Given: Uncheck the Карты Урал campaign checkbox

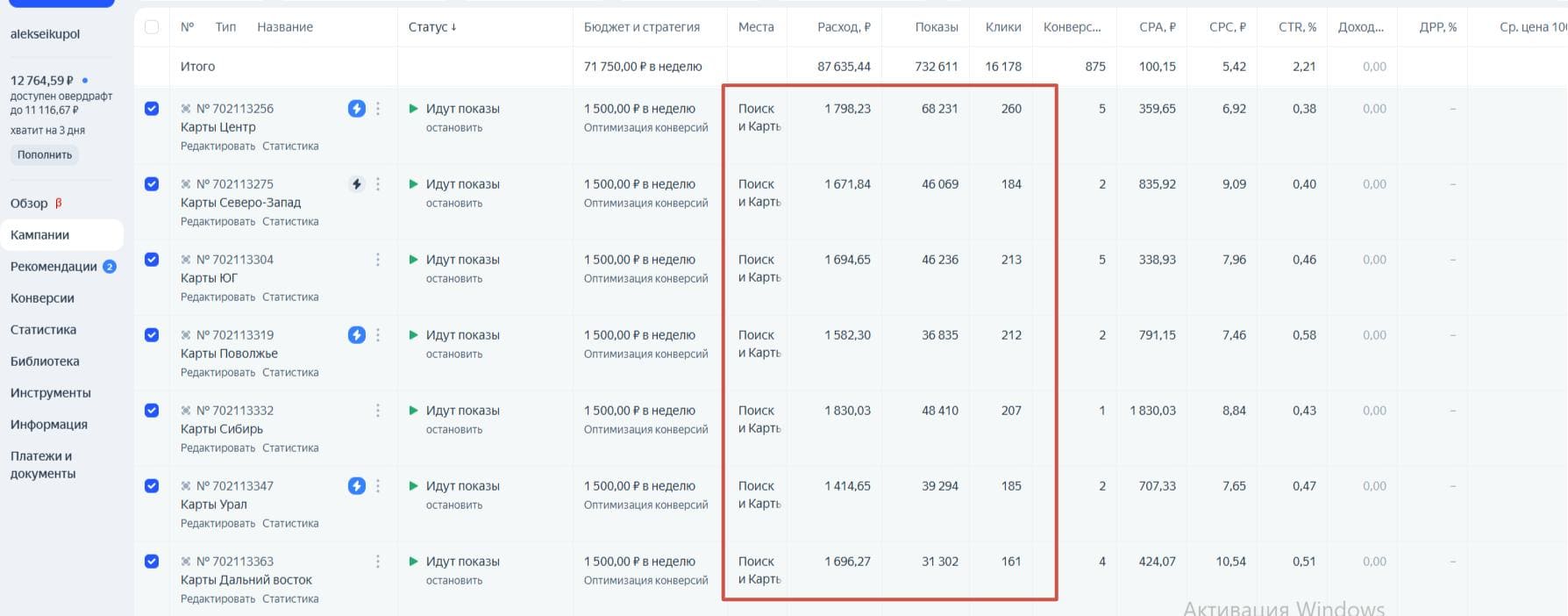Looking at the screenshot, I should 152,486.
